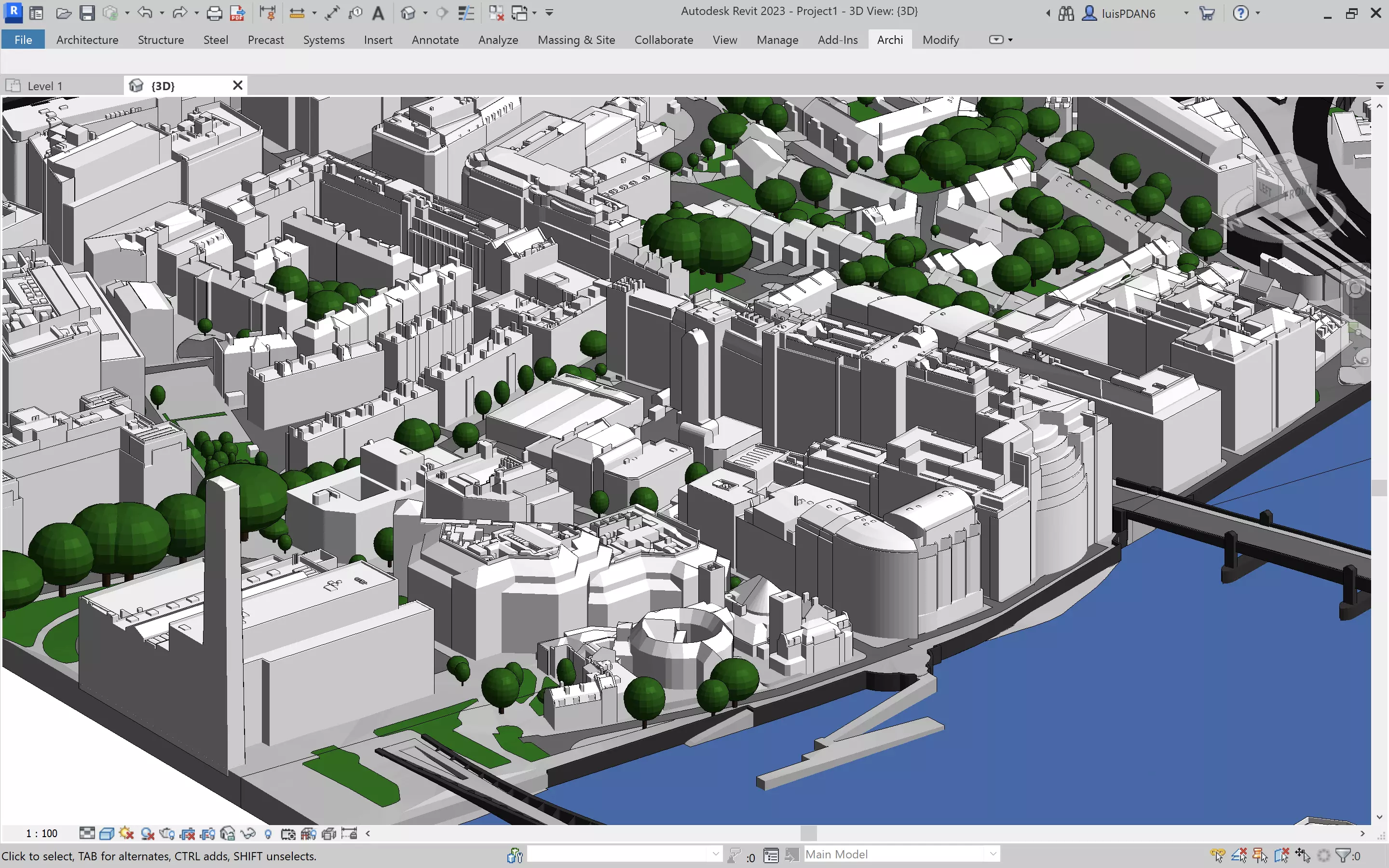
Task: Click the Open file icon
Action: pyautogui.click(x=63, y=13)
